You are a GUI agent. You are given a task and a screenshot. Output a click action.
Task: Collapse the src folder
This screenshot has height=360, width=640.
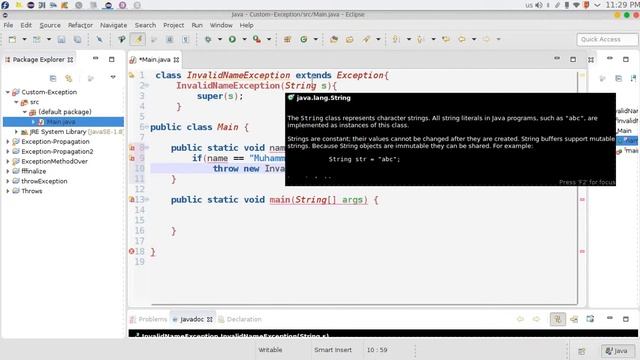pos(16,102)
